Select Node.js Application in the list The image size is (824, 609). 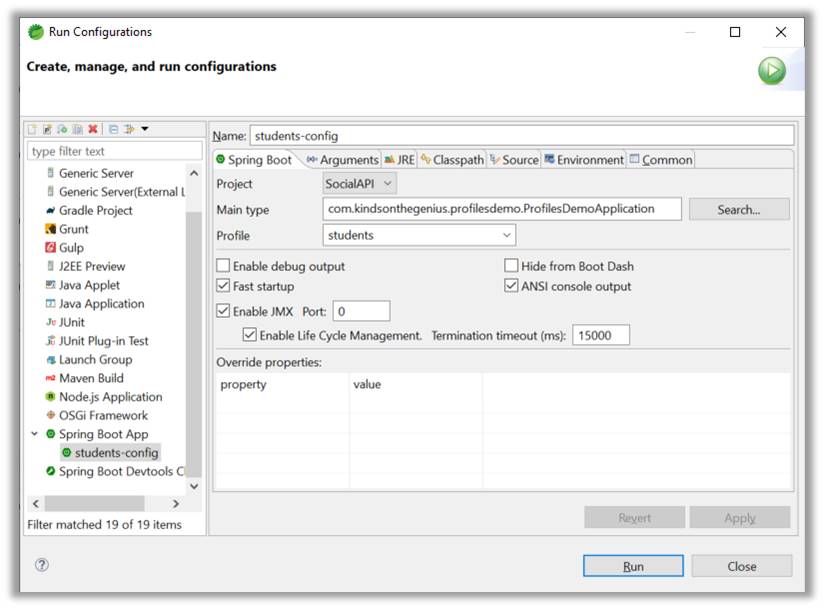click(110, 397)
